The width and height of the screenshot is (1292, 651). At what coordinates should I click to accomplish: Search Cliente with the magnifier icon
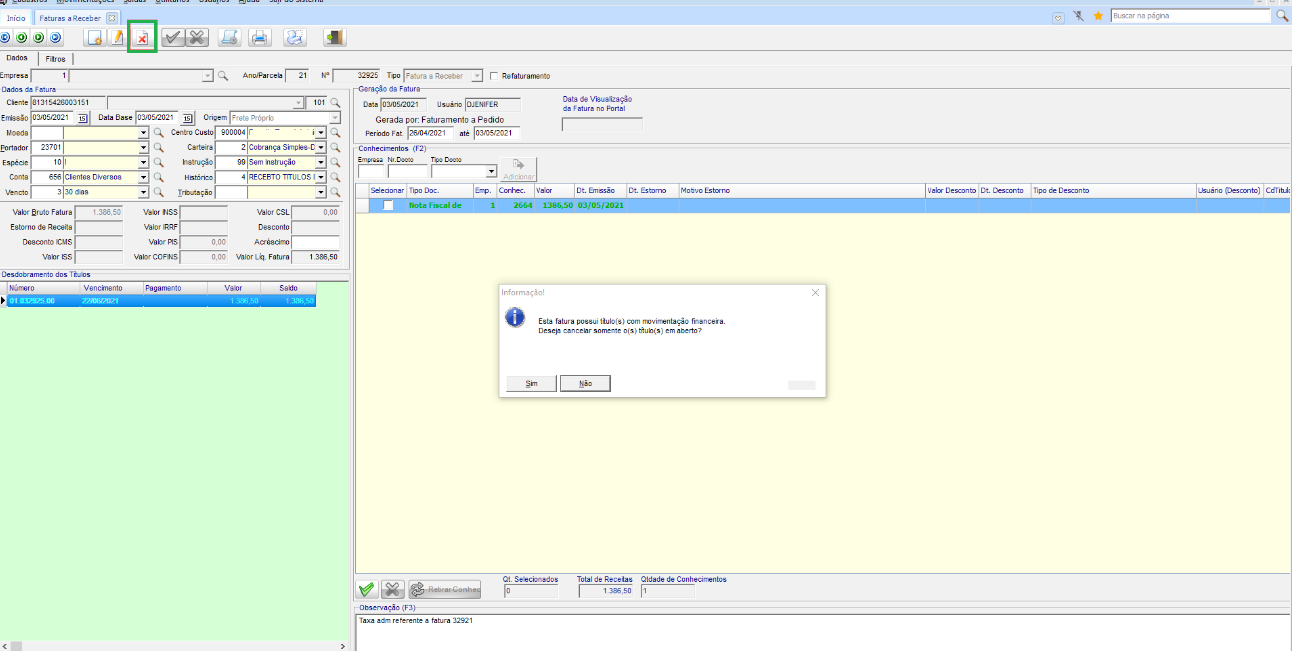click(x=336, y=103)
